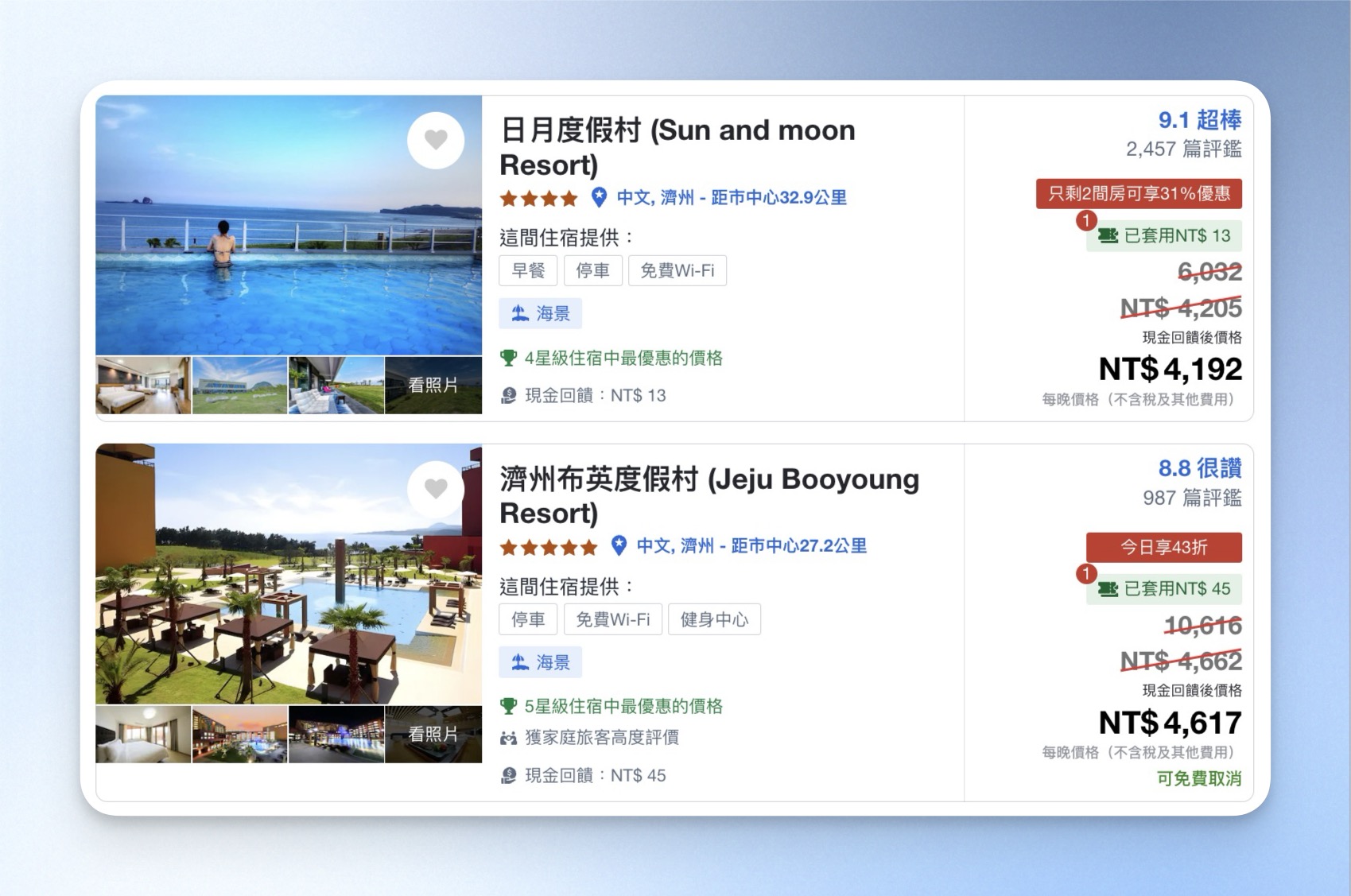Click 看照片 on Jeju Booyoung Resort
This screenshot has height=896, width=1351.
(433, 735)
